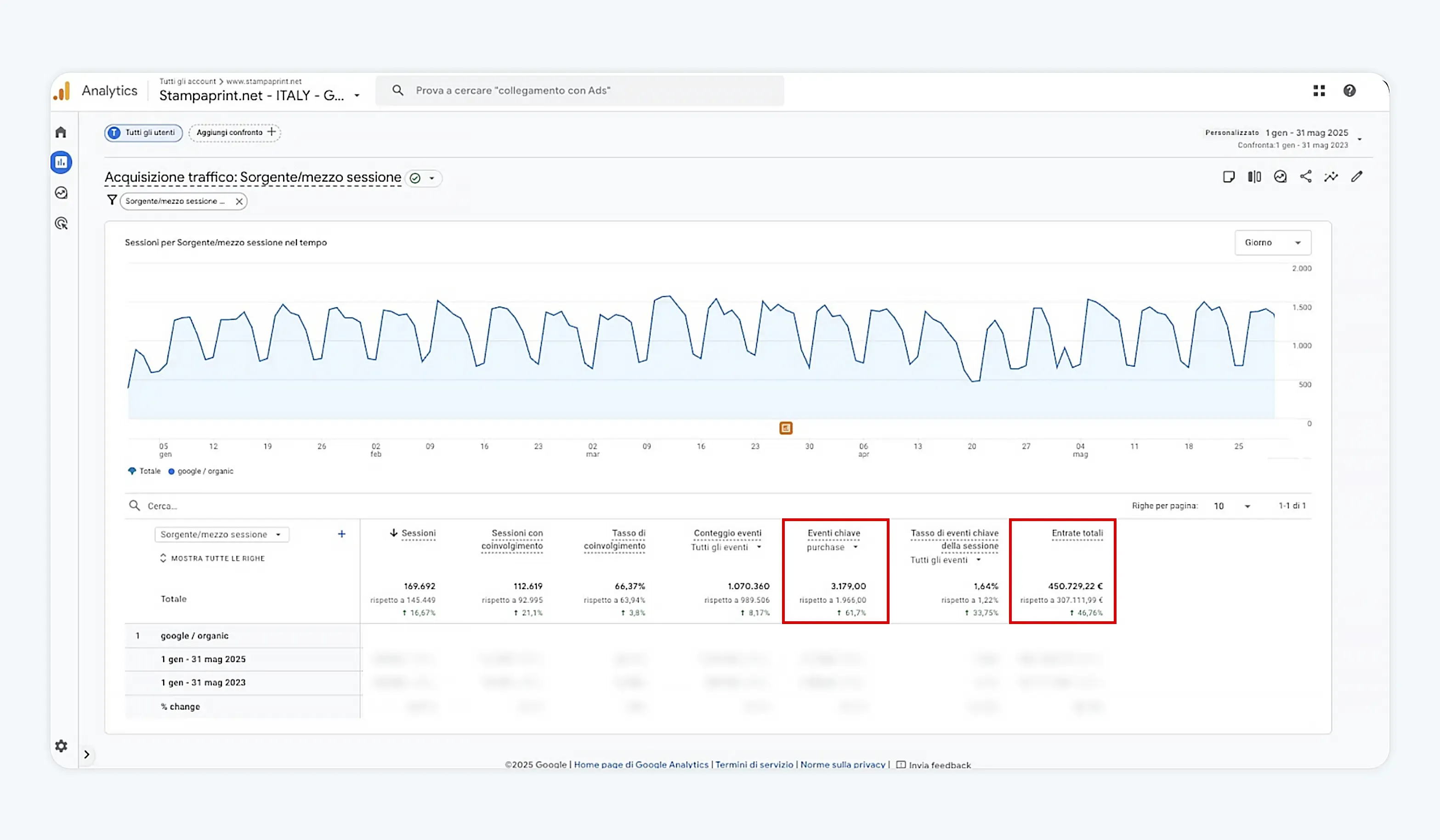
Task: Open the Help question mark icon
Action: [1350, 91]
